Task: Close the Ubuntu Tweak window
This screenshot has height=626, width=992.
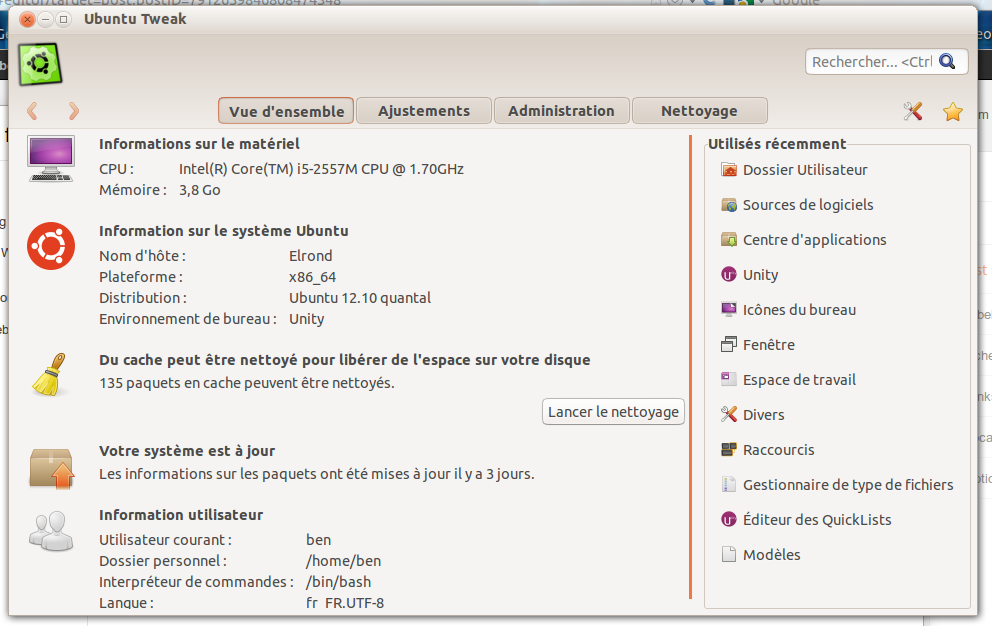Action: coord(27,19)
